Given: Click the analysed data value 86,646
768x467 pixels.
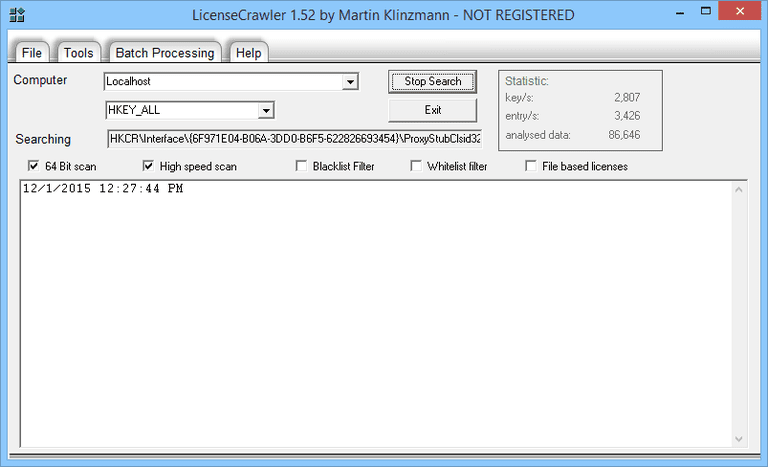Looking at the screenshot, I should [x=624, y=135].
